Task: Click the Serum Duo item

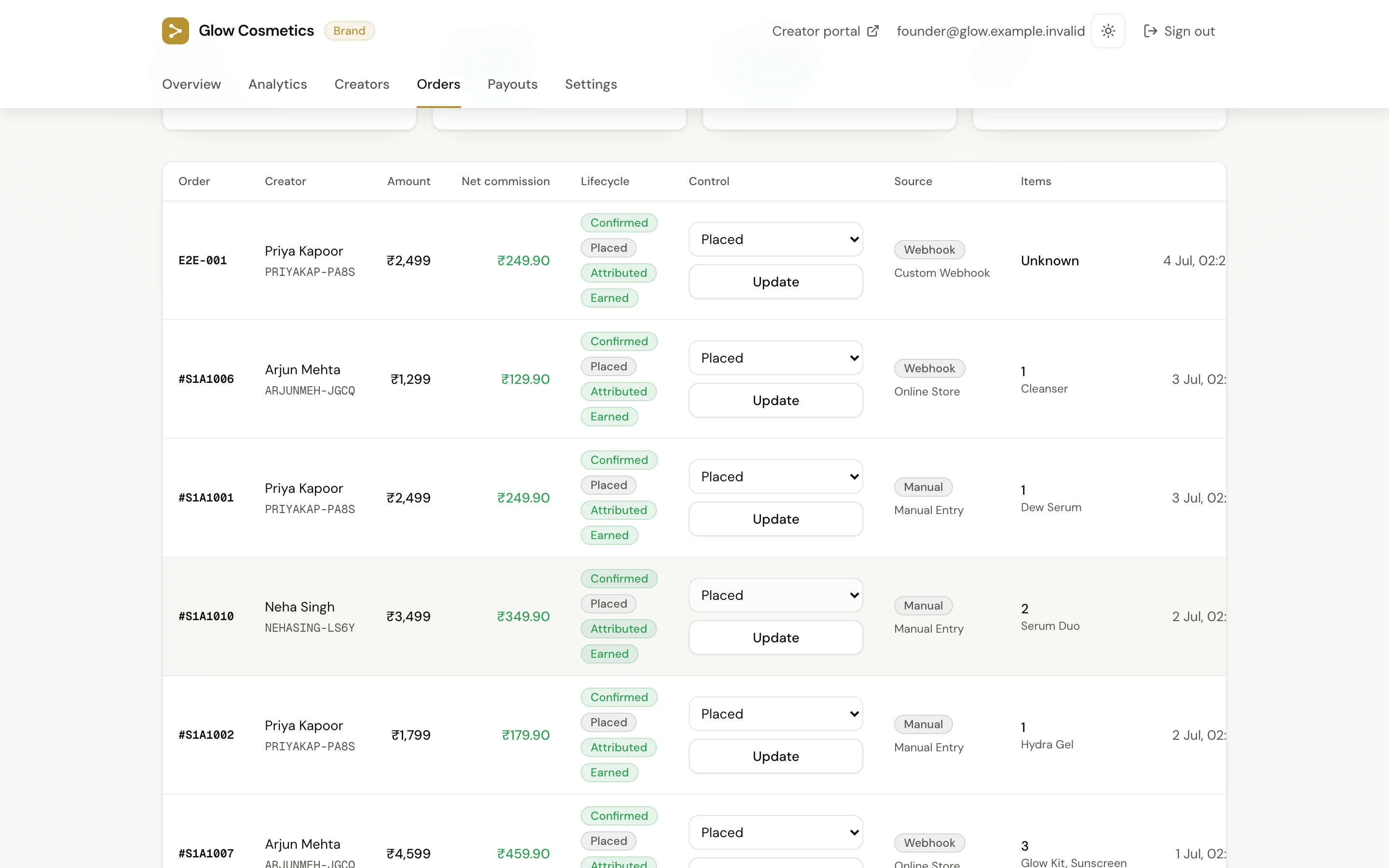Action: point(1050,626)
